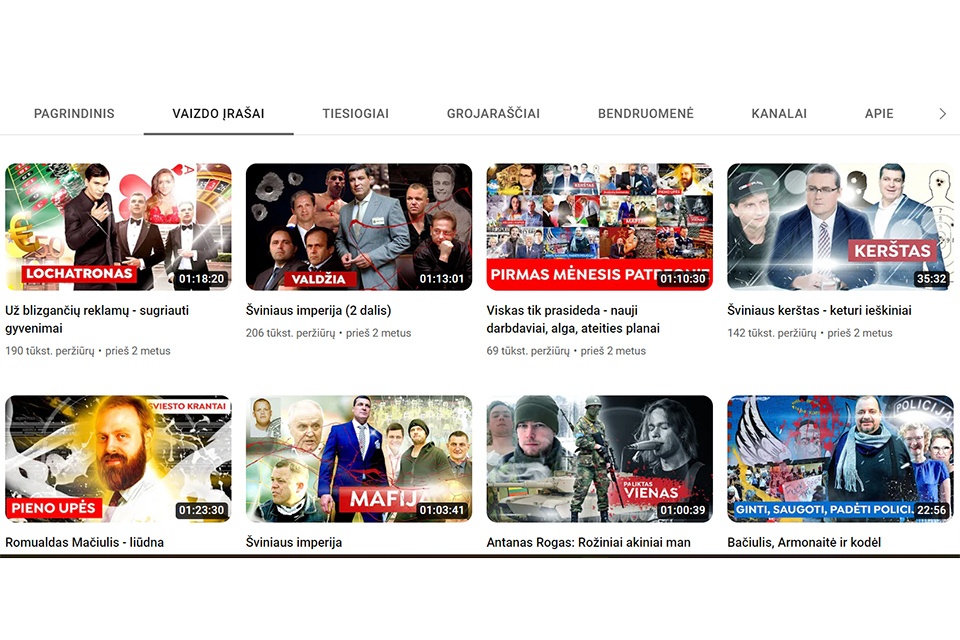Play the GINTI, SAUGOTI police video thumbnail

839,458
